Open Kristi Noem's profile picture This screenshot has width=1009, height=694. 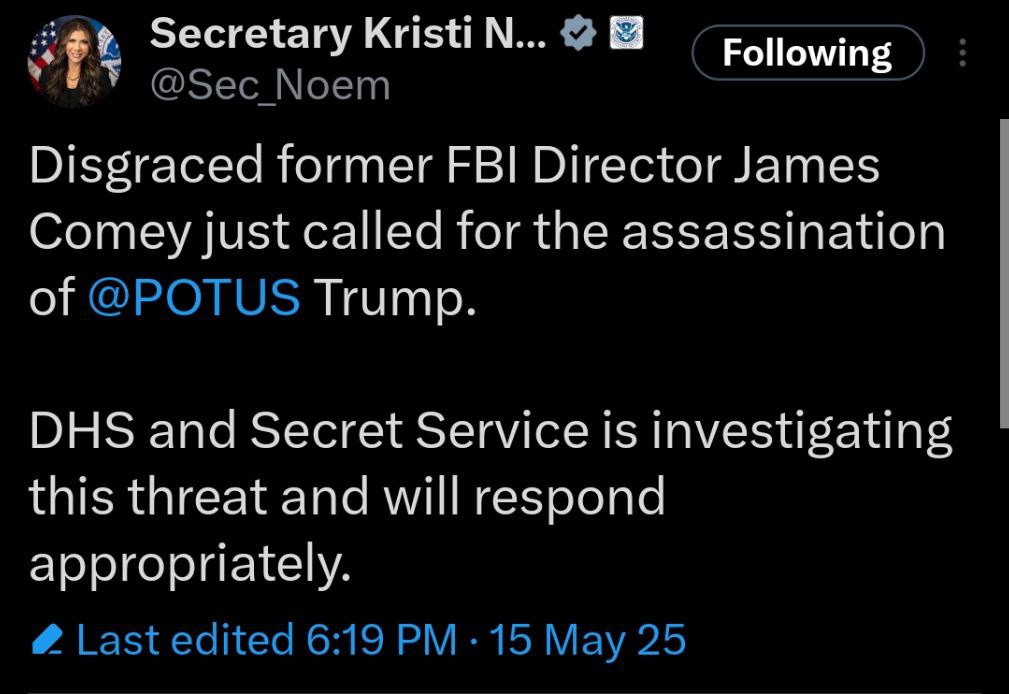tap(74, 62)
